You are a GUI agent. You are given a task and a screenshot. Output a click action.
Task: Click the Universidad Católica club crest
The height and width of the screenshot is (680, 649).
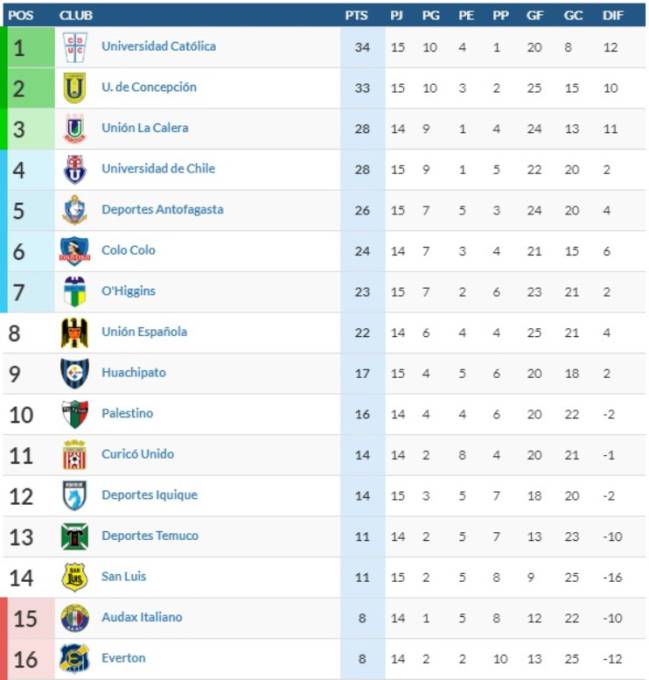click(75, 47)
